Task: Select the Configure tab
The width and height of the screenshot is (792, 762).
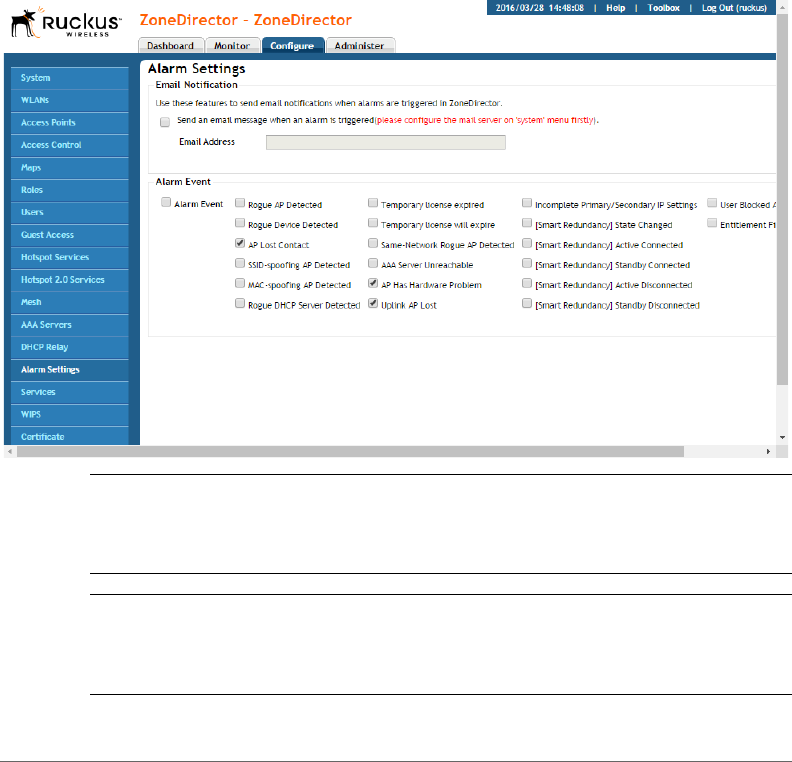Action: tap(292, 45)
